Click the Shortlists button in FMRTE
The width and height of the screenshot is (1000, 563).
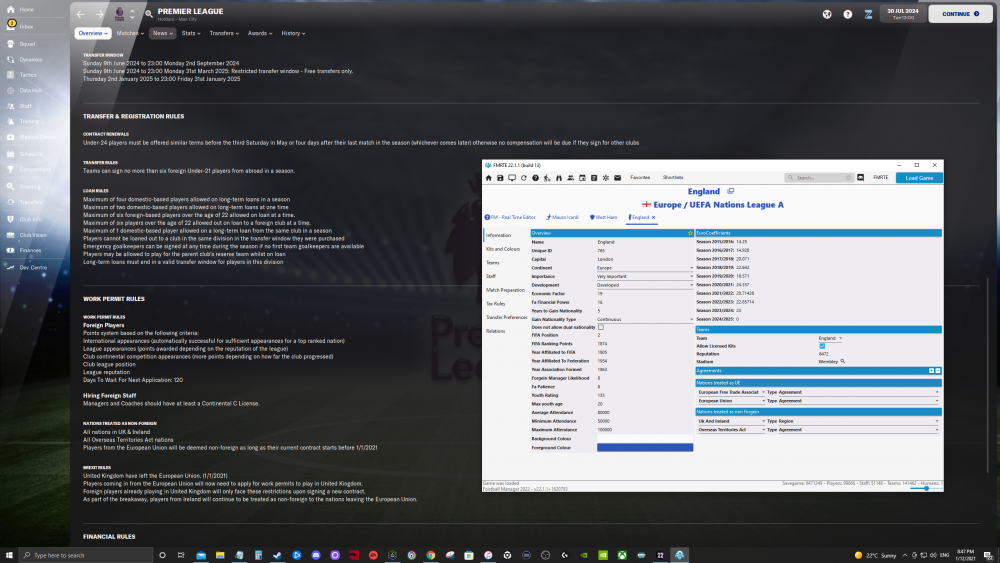[673, 178]
